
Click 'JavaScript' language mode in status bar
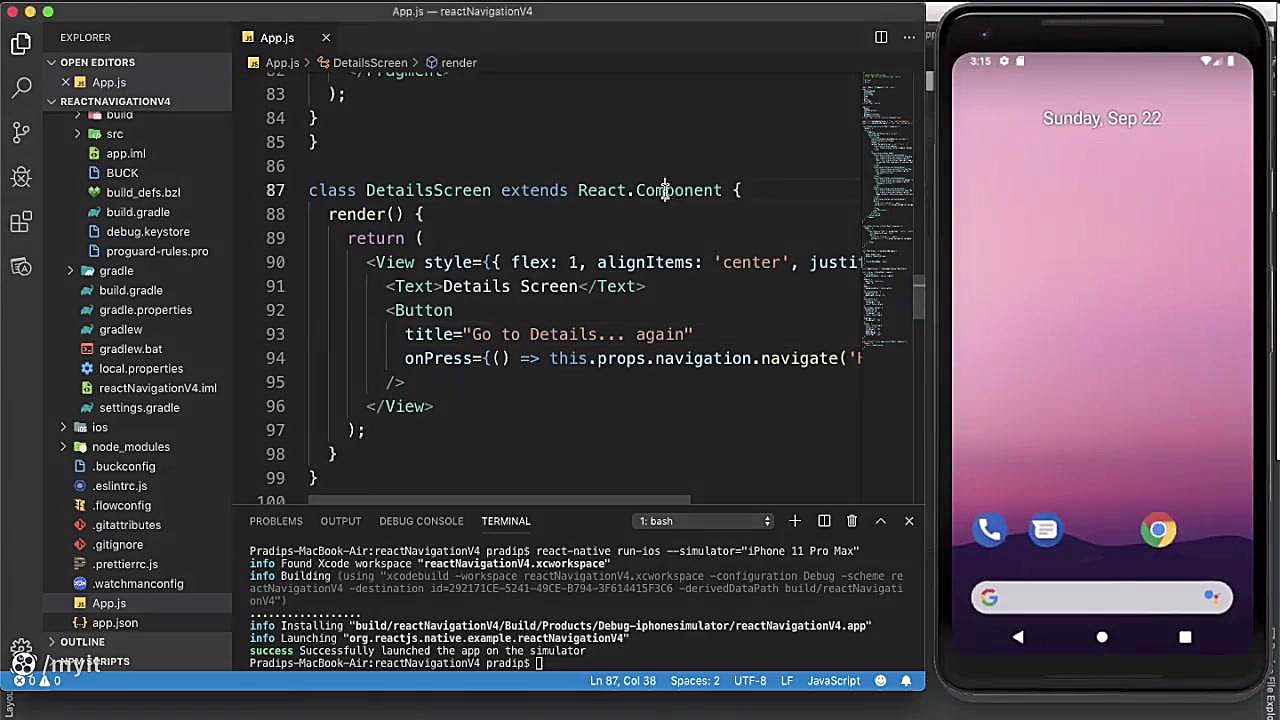[x=833, y=681]
